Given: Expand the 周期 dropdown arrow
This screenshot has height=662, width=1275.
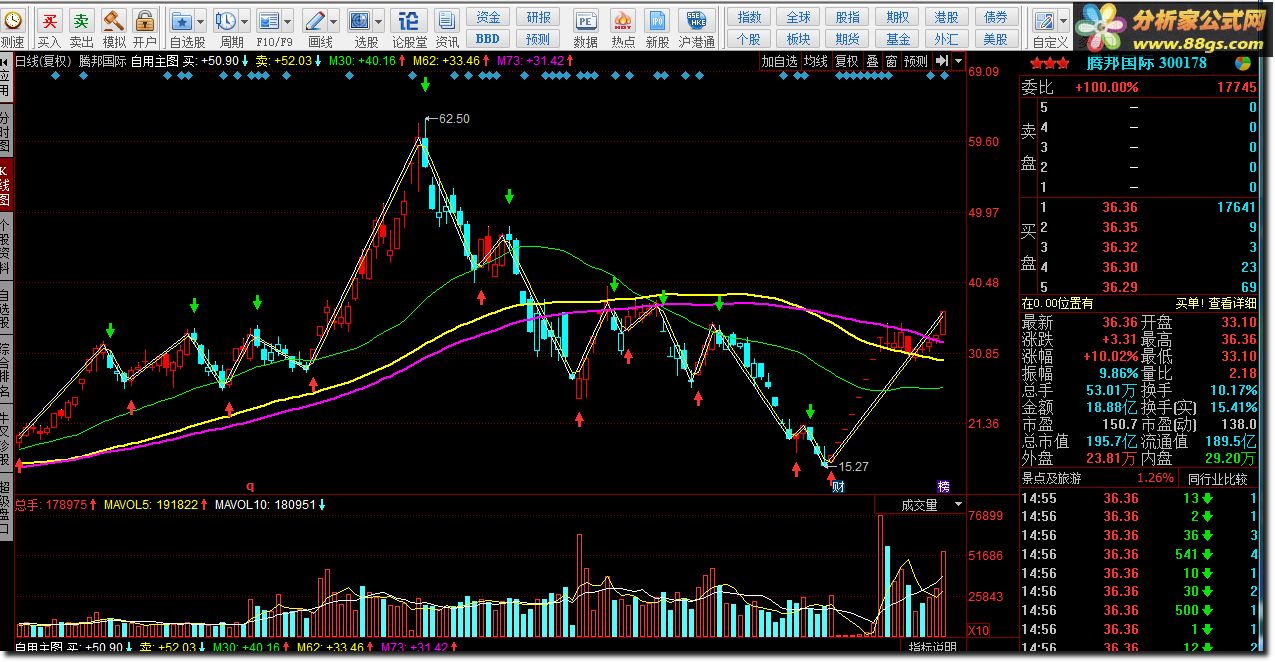Looking at the screenshot, I should tap(245, 21).
